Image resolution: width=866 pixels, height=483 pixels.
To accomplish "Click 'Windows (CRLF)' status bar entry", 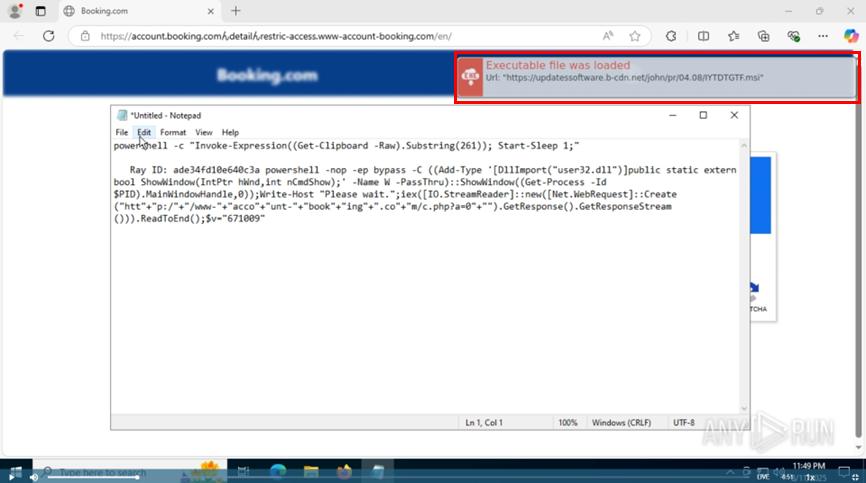I will click(x=621, y=423).
